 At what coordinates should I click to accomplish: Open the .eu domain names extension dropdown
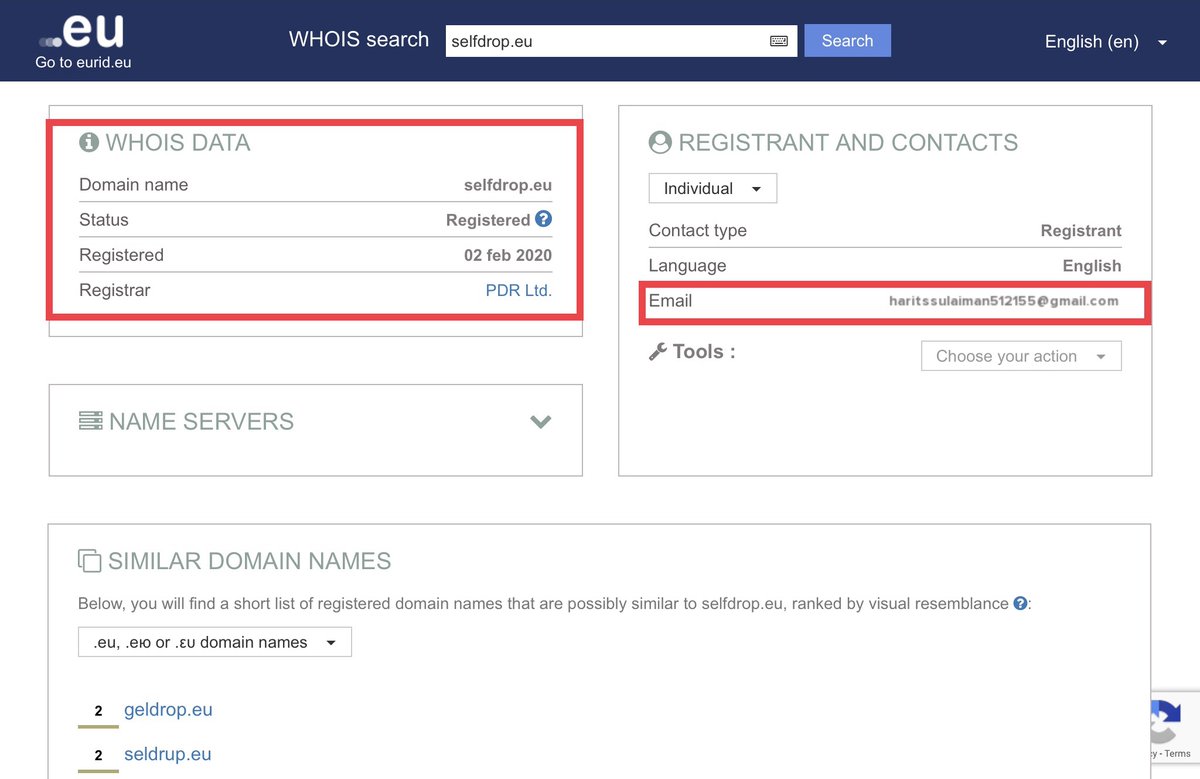(x=215, y=642)
